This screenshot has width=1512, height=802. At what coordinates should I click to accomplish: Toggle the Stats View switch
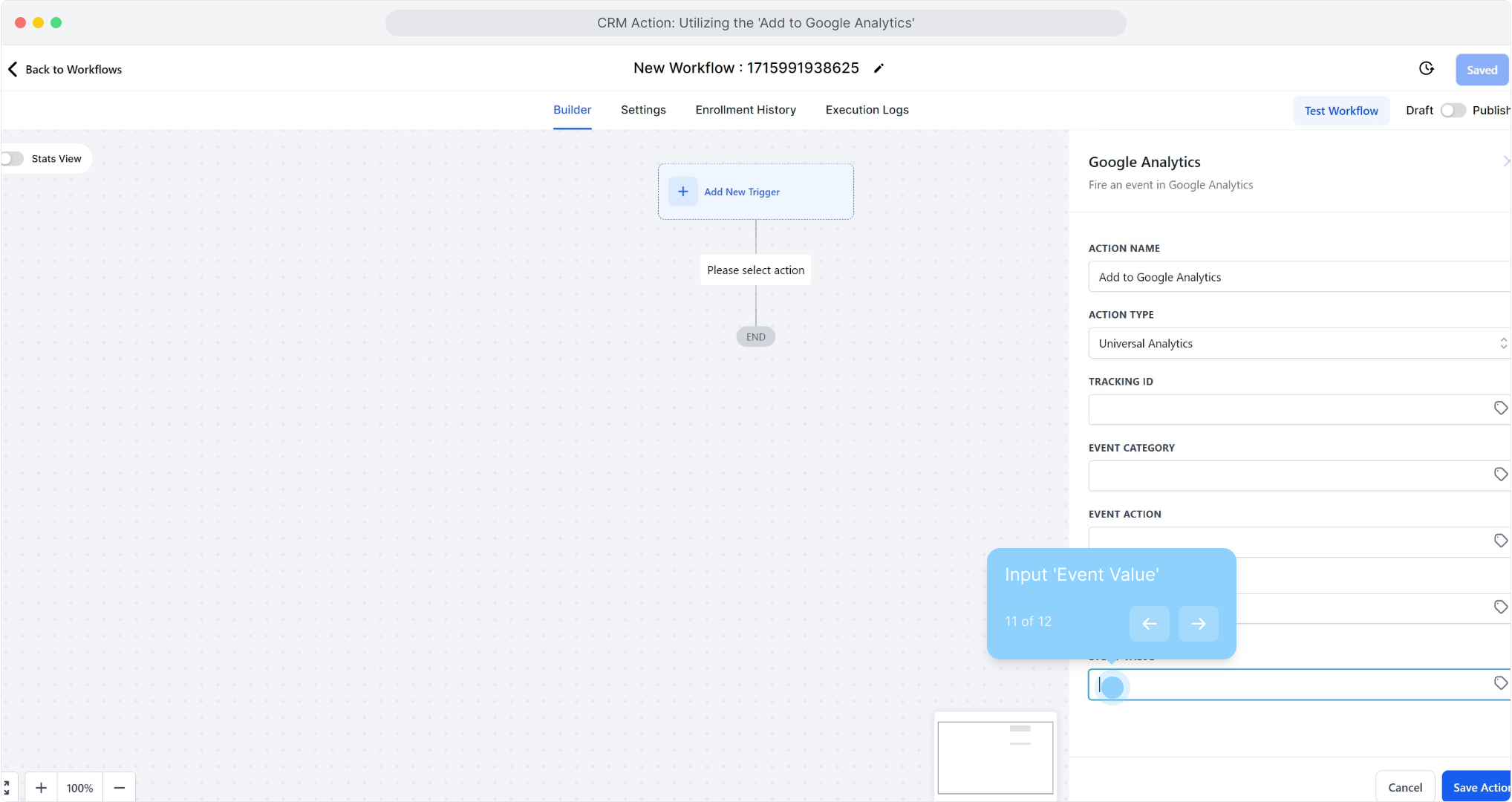[13, 159]
